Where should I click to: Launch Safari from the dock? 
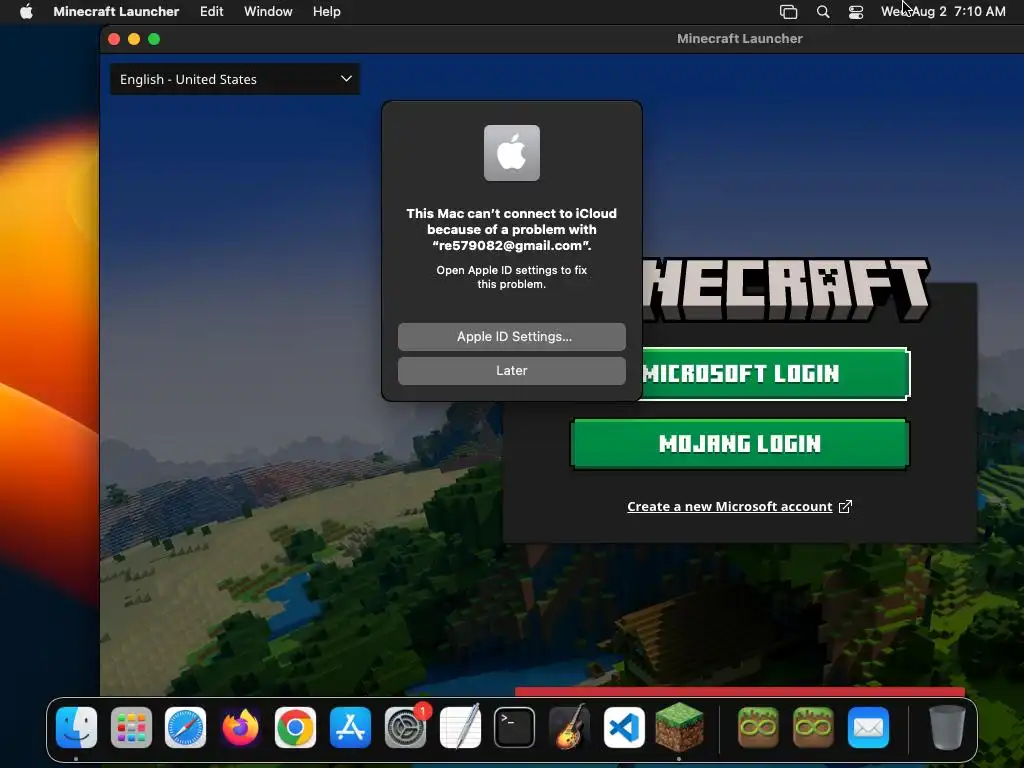185,727
